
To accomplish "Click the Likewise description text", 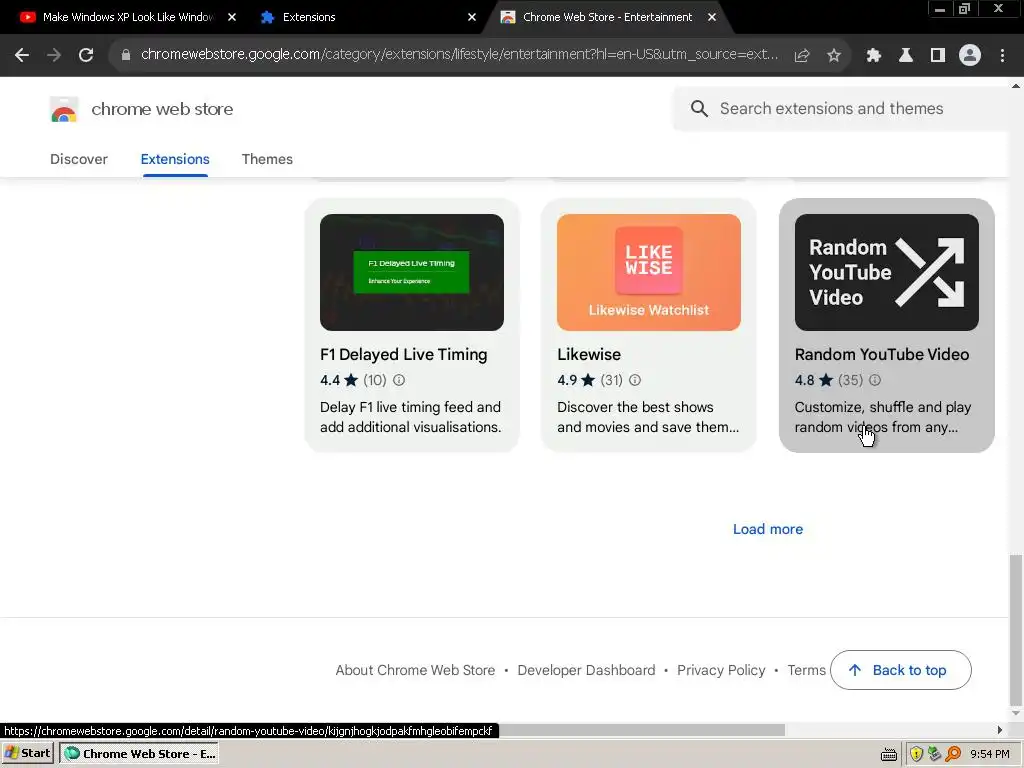I will 648,417.
